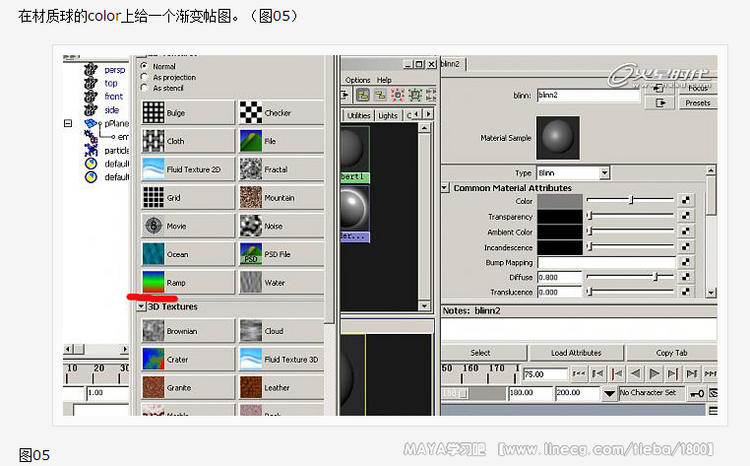Screen dimensions: 750x466
Task: Pick the Leather texture
Action: coord(281,388)
